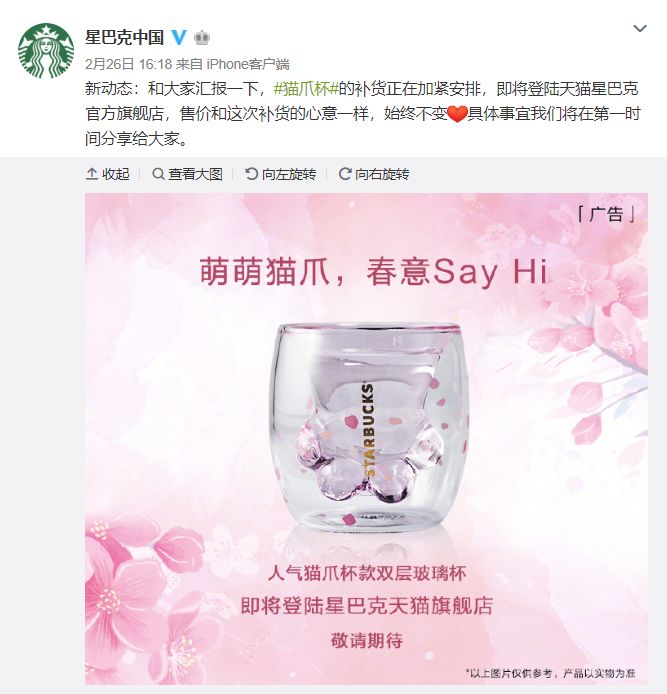Collapse the image with 收起

[108, 174]
